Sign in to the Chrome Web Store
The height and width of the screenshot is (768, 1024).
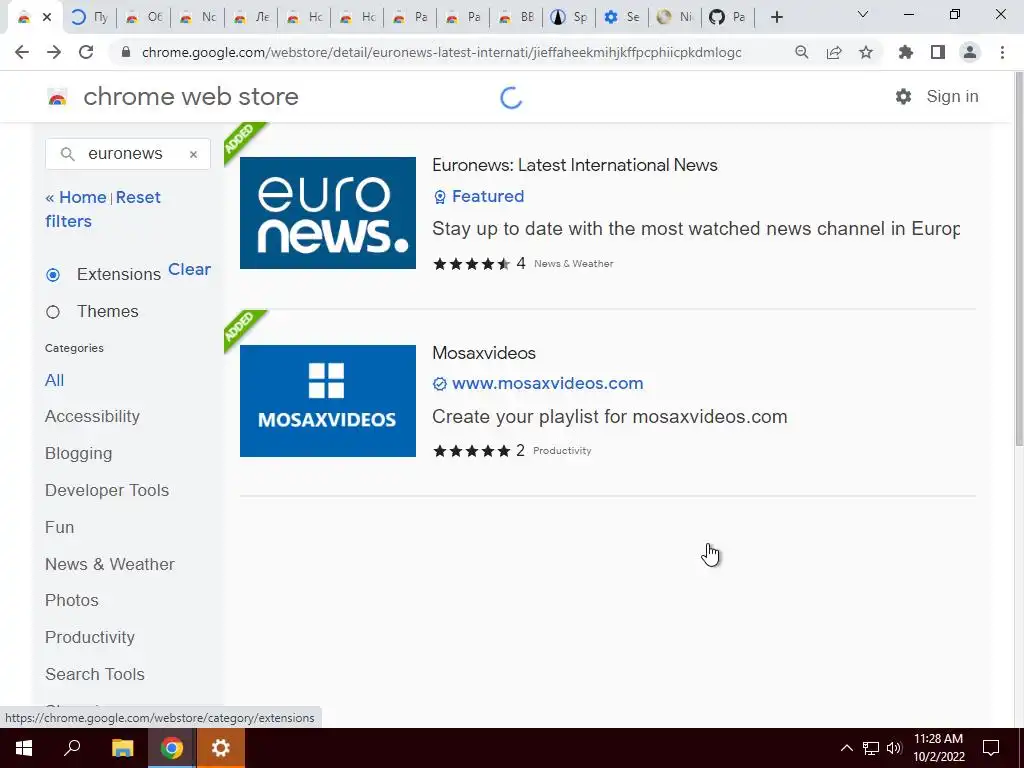click(x=952, y=97)
